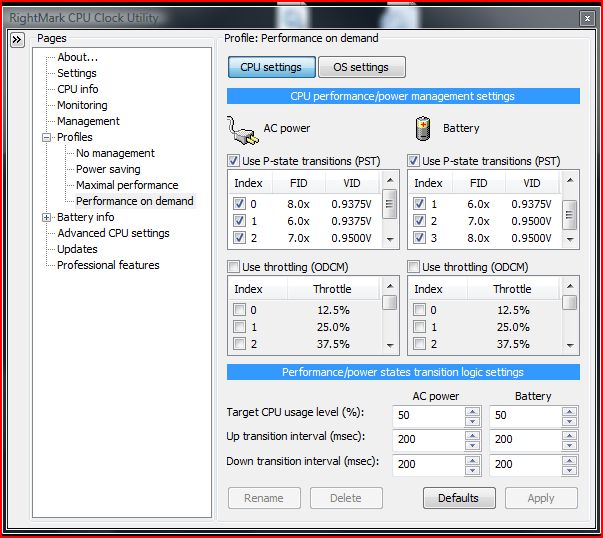
Task: Select the No management profile
Action: [x=115, y=153]
